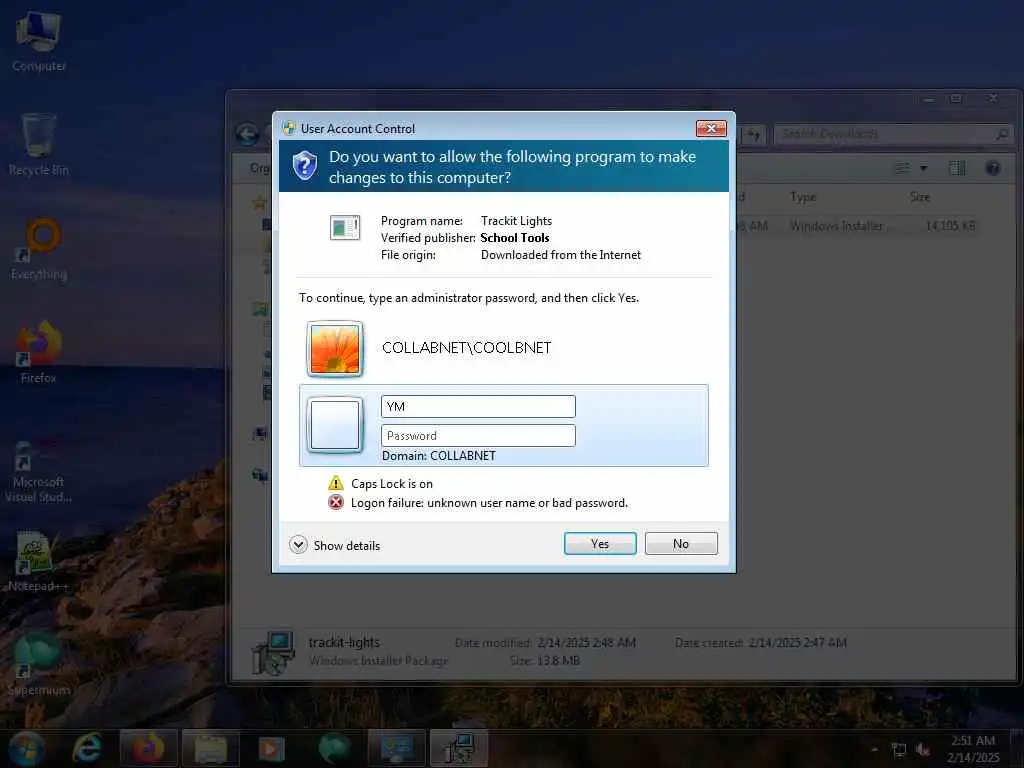Image resolution: width=1024 pixels, height=768 pixels.
Task: Click the Password input field
Action: coord(478,436)
